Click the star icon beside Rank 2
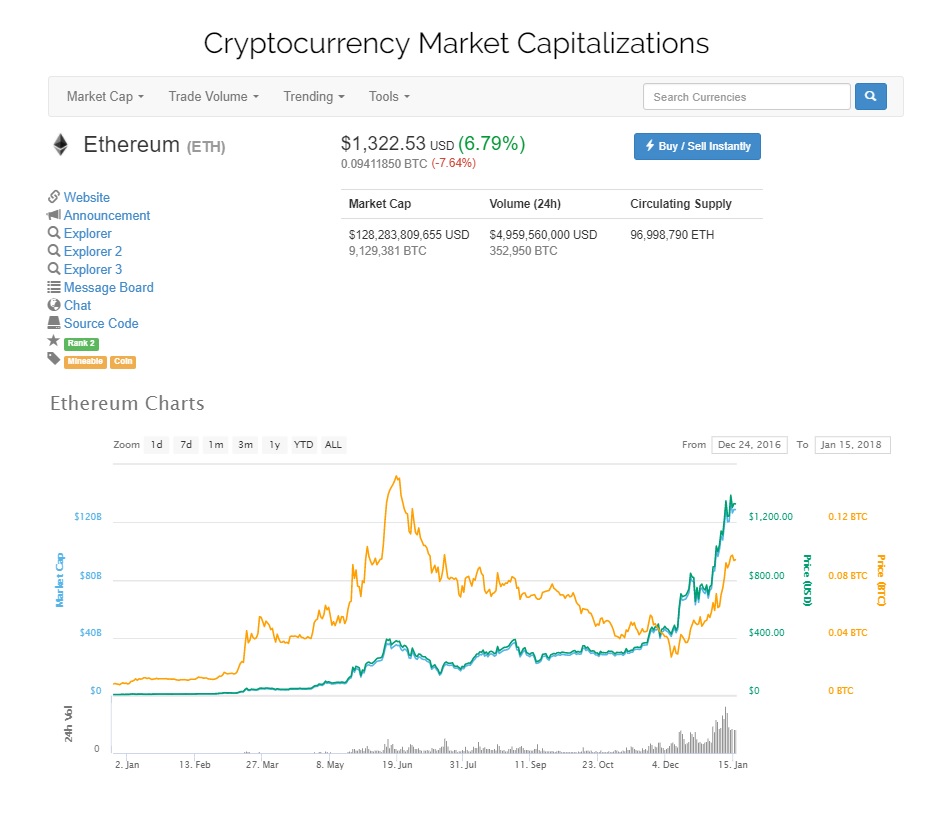The image size is (928, 820). coord(54,341)
